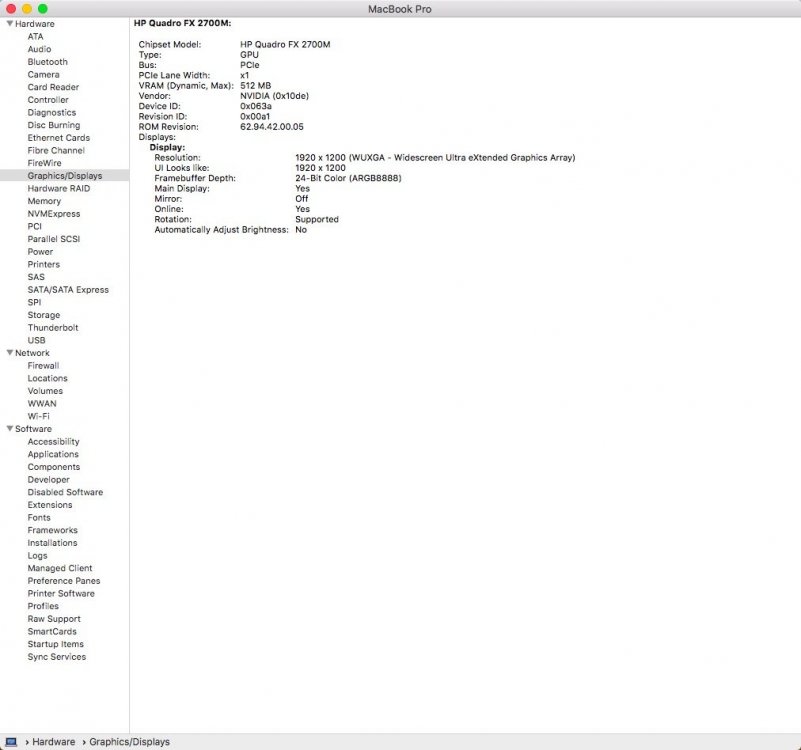
Task: Select SmartCards in the sidebar
Action: pyautogui.click(x=52, y=631)
